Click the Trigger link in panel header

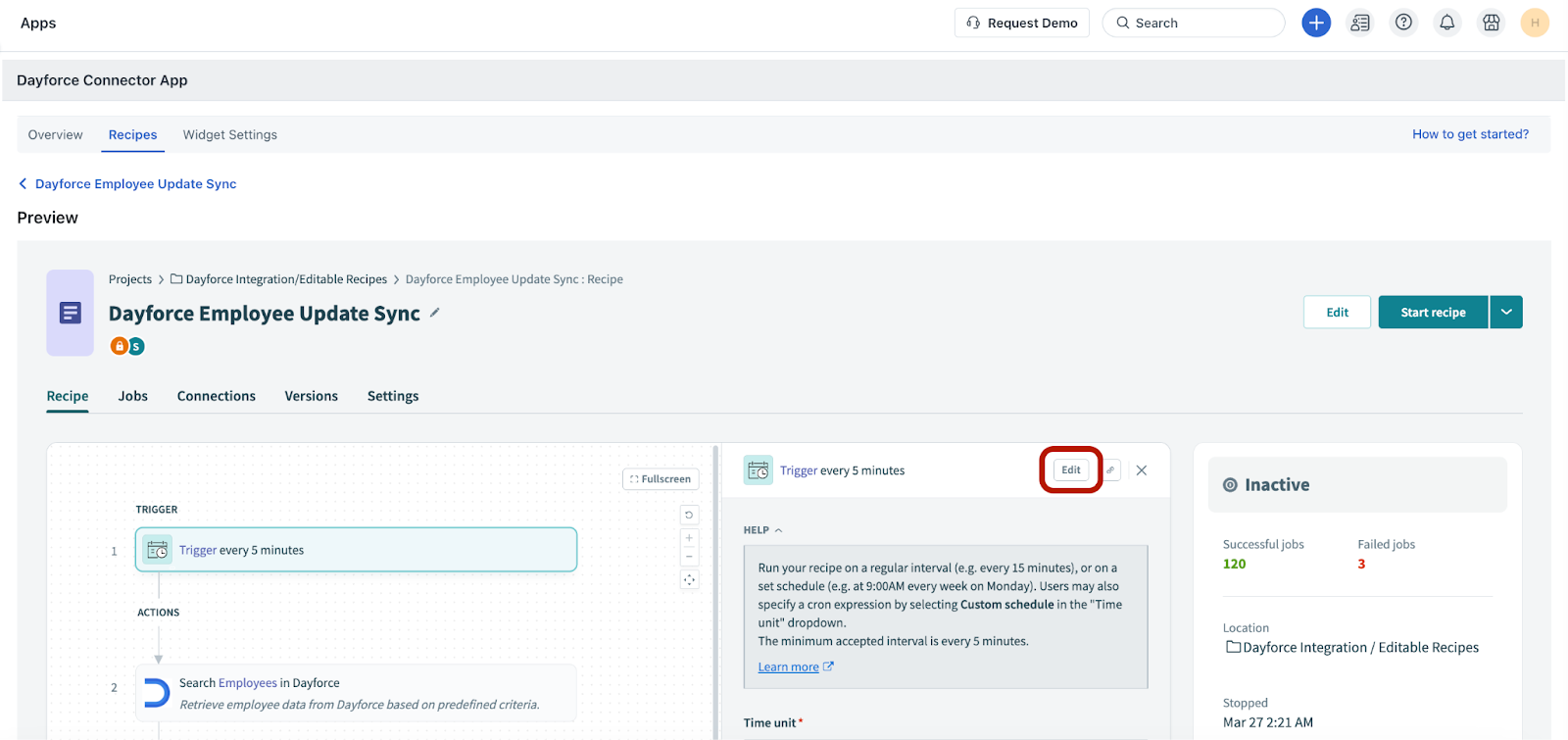click(x=798, y=470)
